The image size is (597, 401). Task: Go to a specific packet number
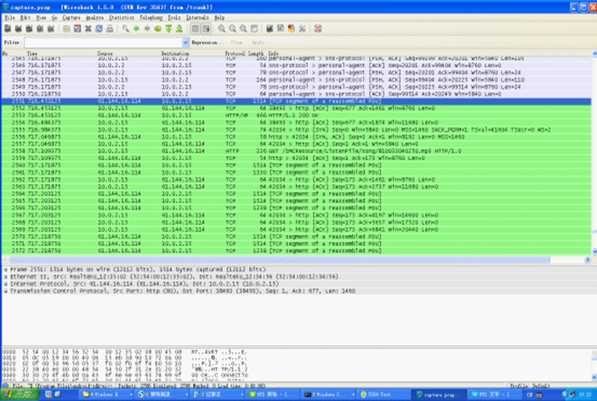[158, 29]
